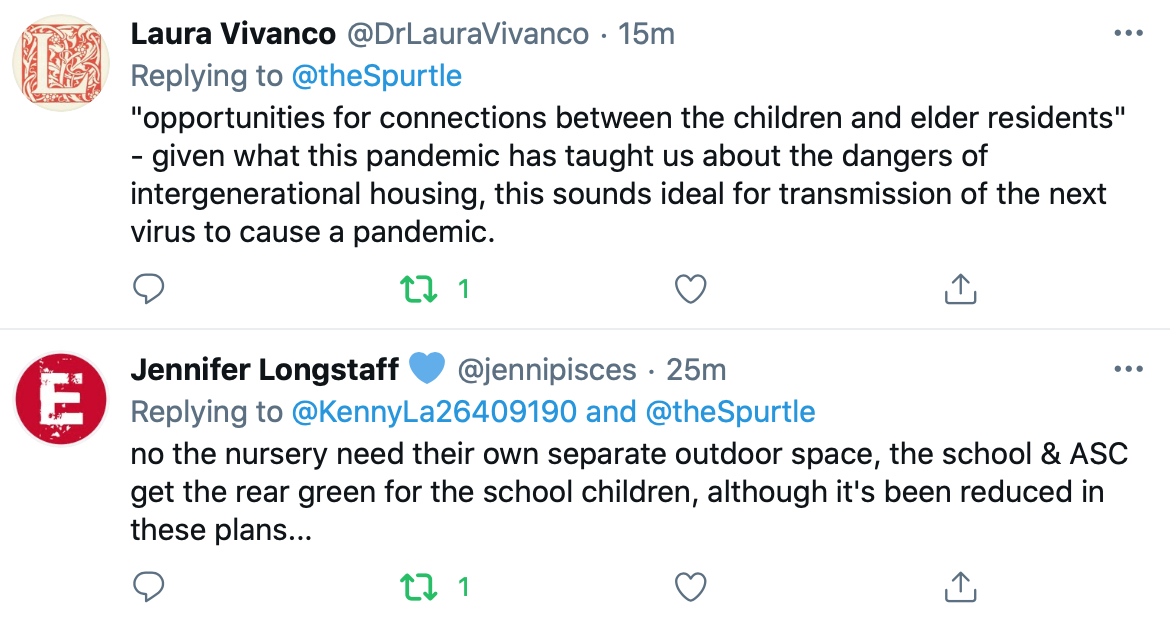This screenshot has height=618, width=1170.
Task: Open the @jennipisces handle
Action: point(547,370)
